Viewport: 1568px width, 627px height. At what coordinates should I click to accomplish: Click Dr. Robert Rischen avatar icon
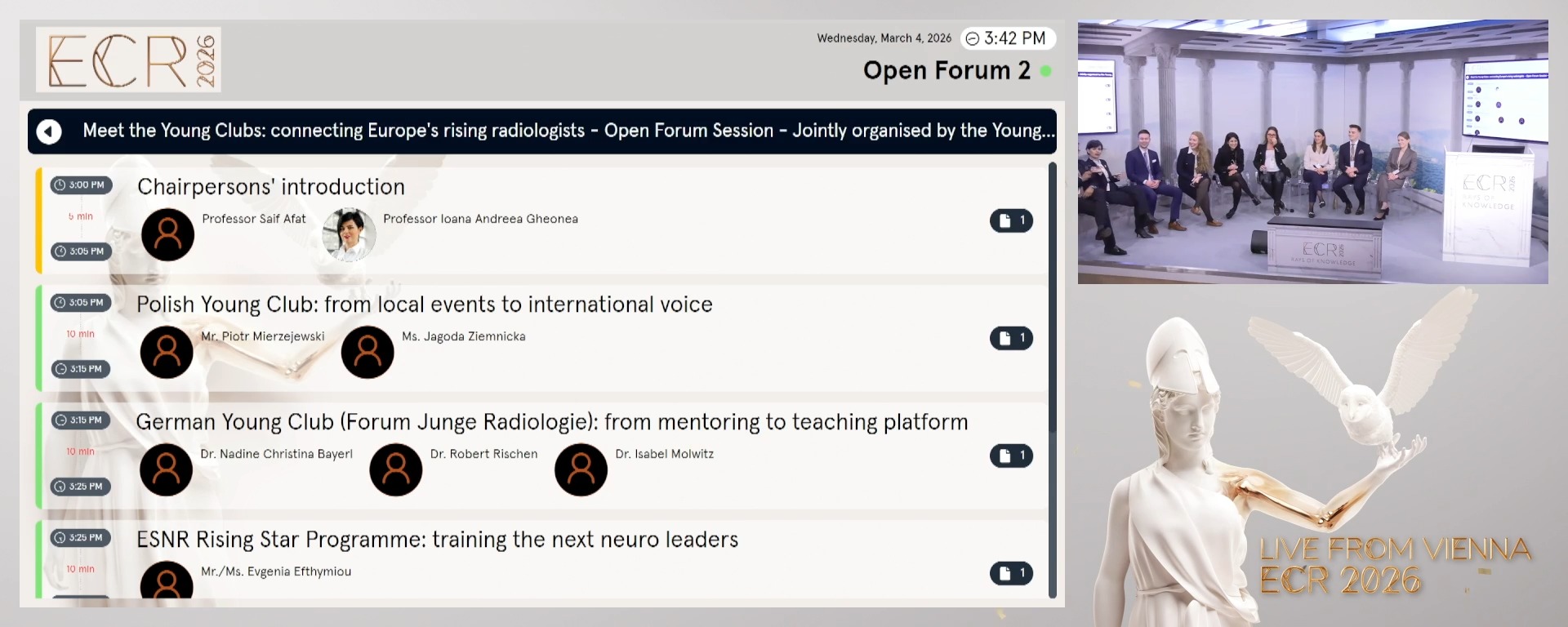[x=396, y=470]
